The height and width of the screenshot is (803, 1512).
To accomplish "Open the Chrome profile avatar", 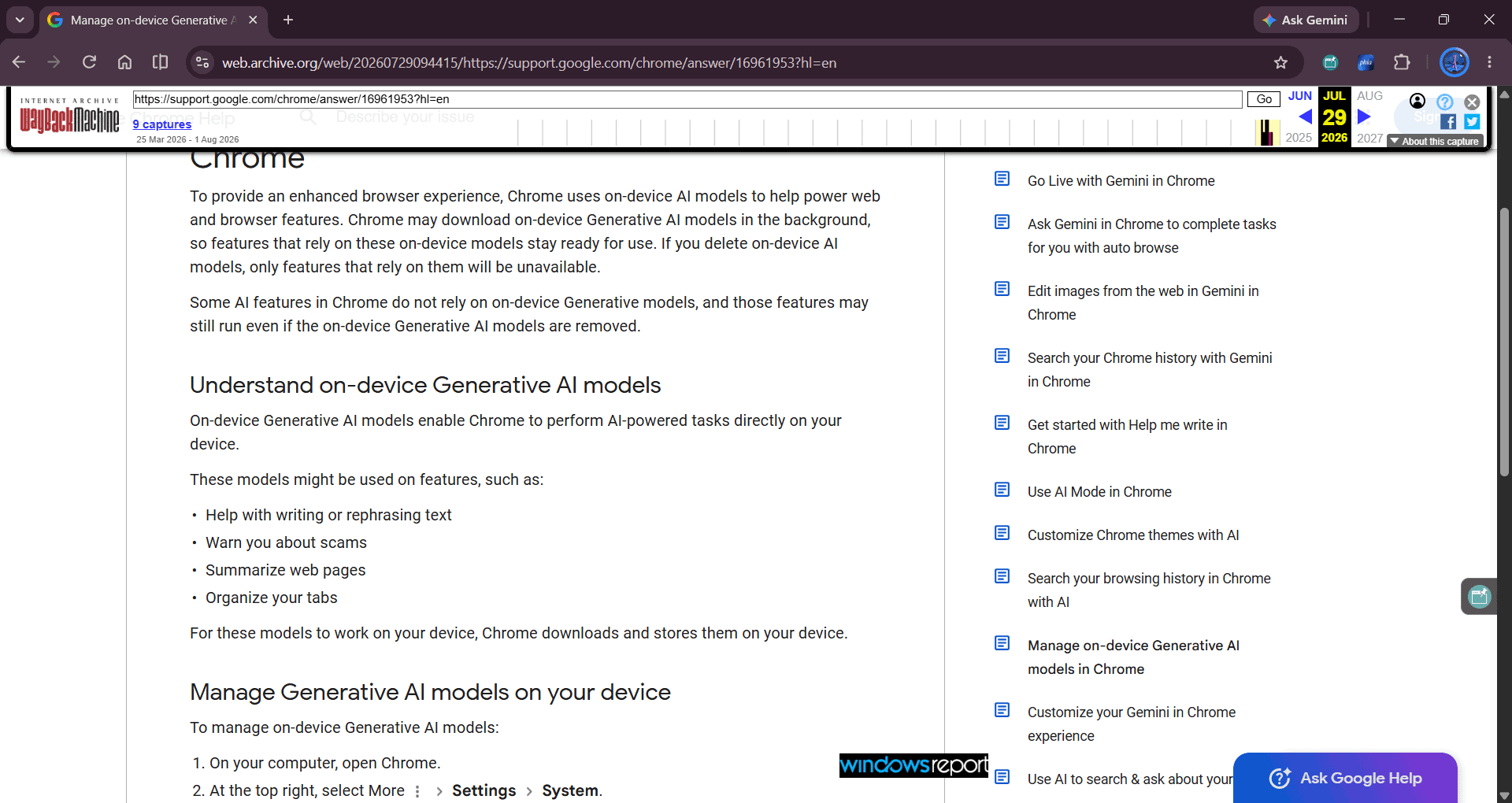I will pyautogui.click(x=1454, y=62).
